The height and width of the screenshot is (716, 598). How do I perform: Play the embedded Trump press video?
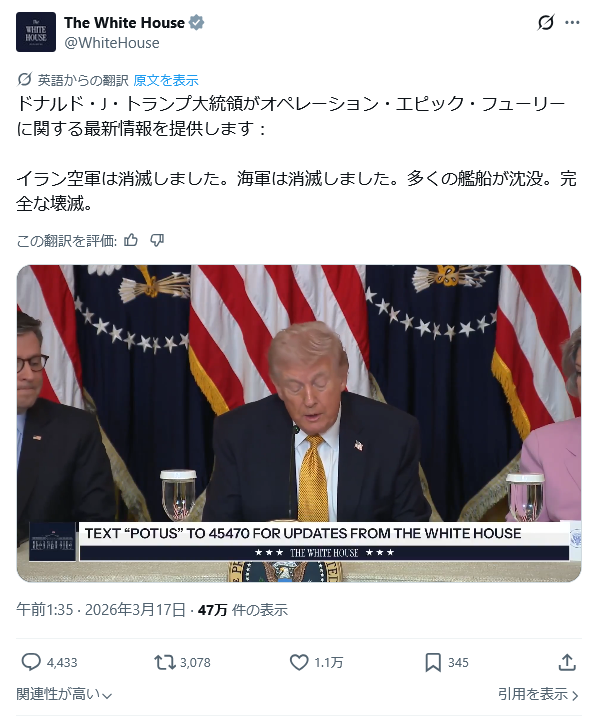click(x=299, y=423)
